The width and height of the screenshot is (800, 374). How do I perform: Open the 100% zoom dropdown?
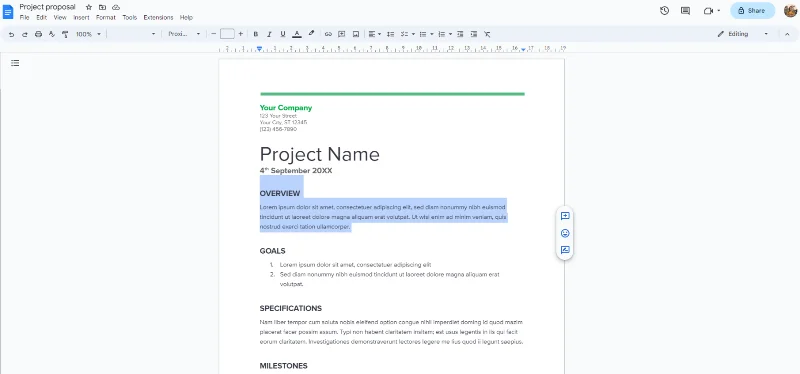coord(89,34)
